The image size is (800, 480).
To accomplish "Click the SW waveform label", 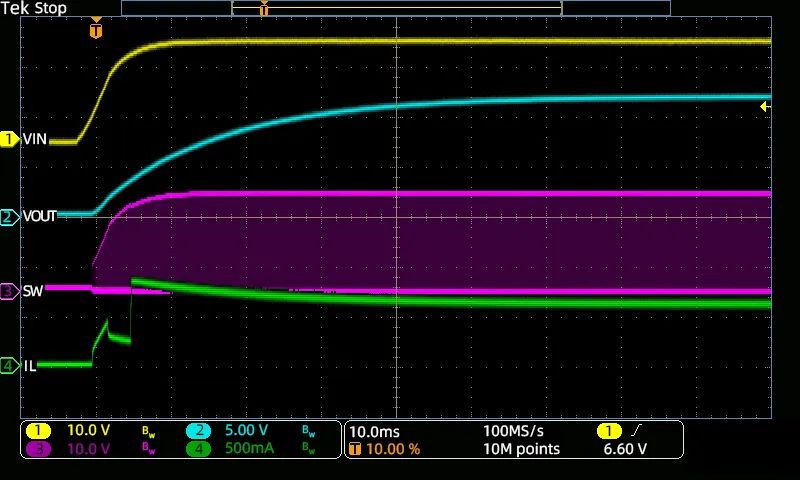I will 33,292.
